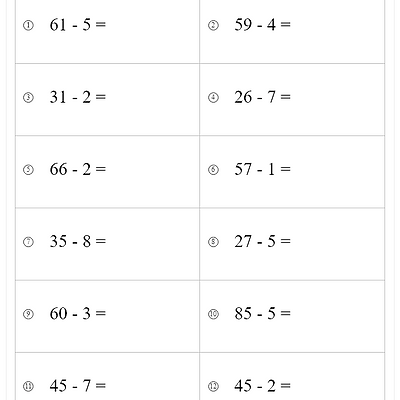Select the problem 85 - 5 =
Image resolution: width=400 pixels, height=400 pixels.
[x=262, y=313]
